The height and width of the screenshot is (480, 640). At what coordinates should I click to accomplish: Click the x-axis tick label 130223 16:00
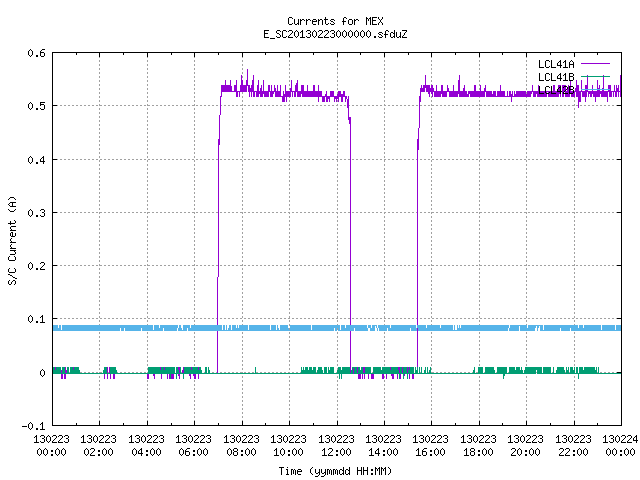coord(430,446)
